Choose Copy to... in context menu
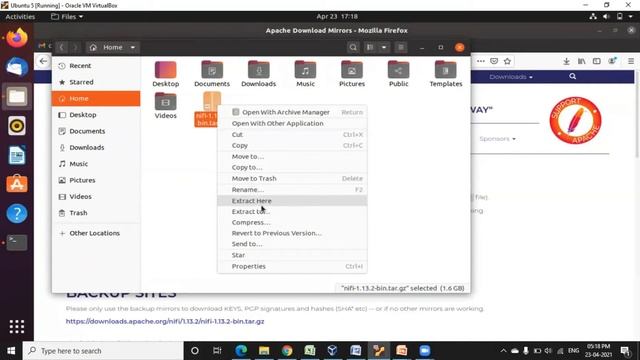This screenshot has width=640, height=360. click(x=292, y=167)
